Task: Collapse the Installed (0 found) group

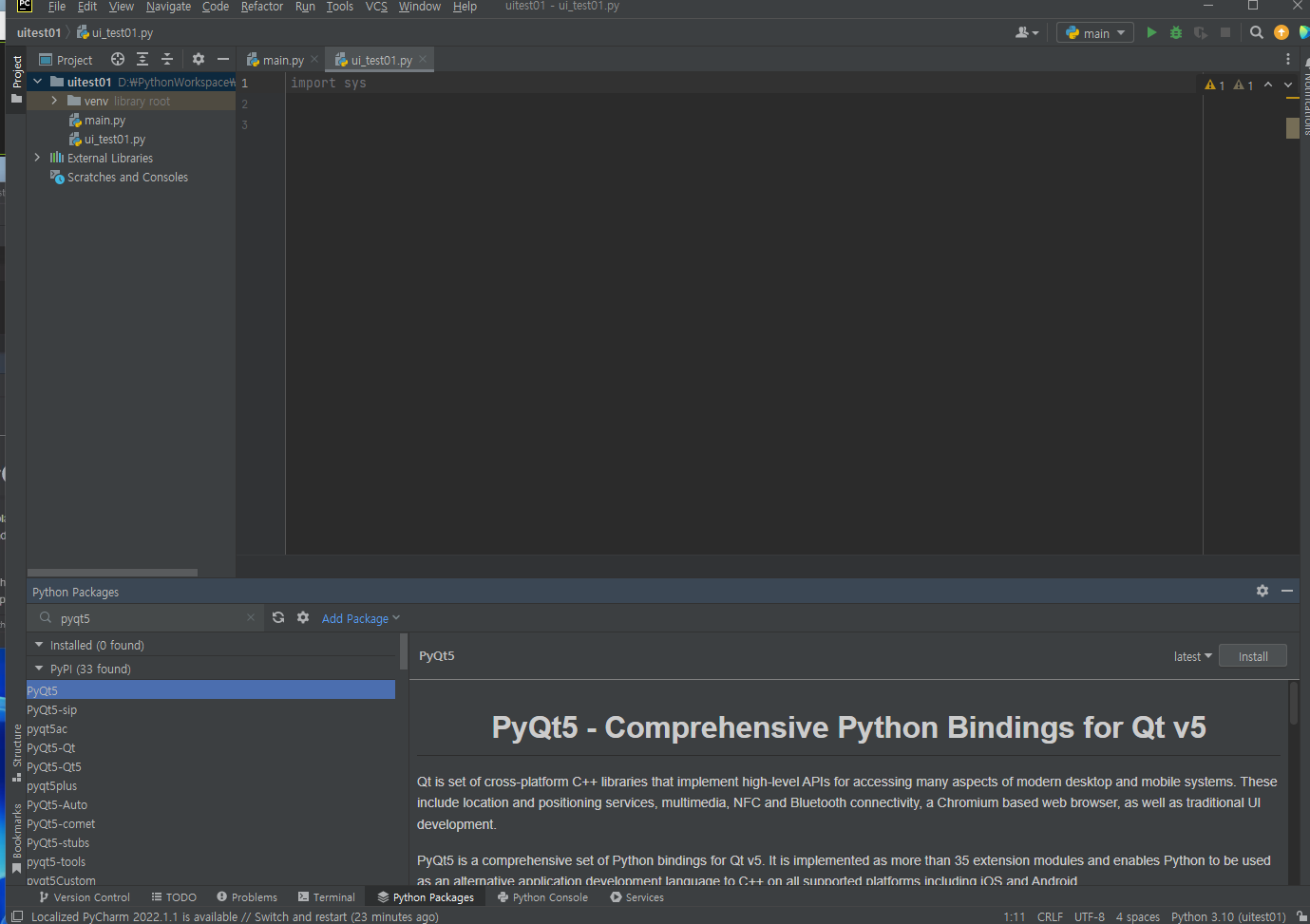Action: click(x=39, y=645)
